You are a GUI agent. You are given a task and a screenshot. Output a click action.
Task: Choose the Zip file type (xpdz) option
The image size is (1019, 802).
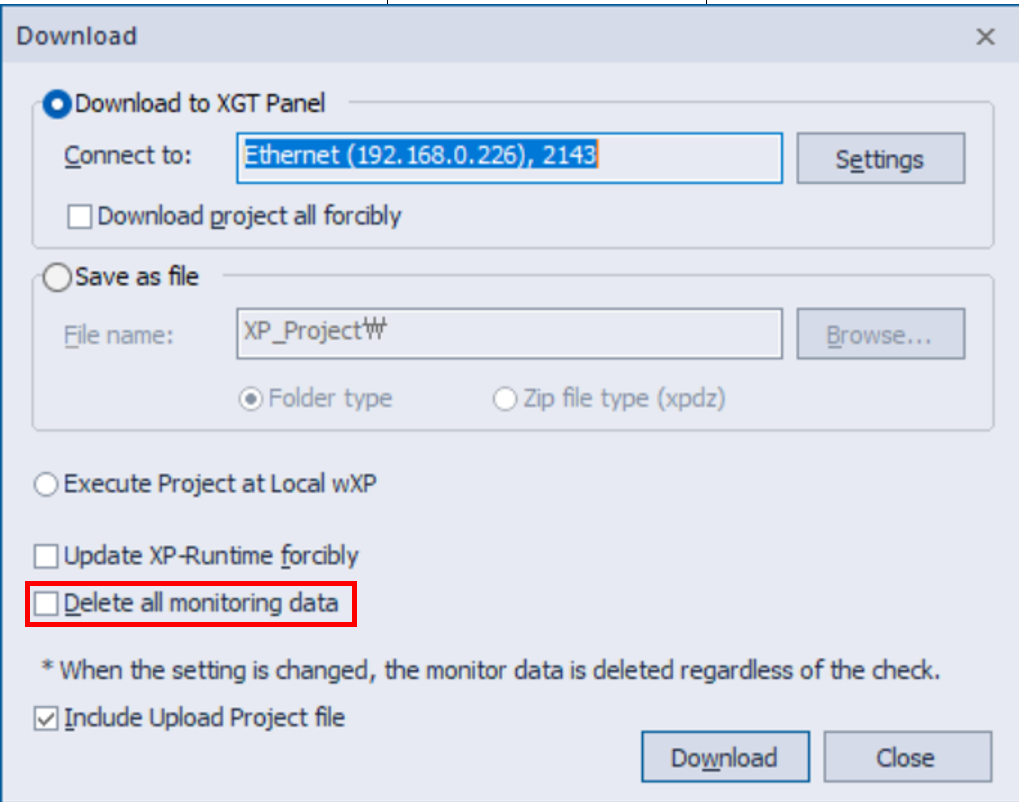tap(505, 398)
